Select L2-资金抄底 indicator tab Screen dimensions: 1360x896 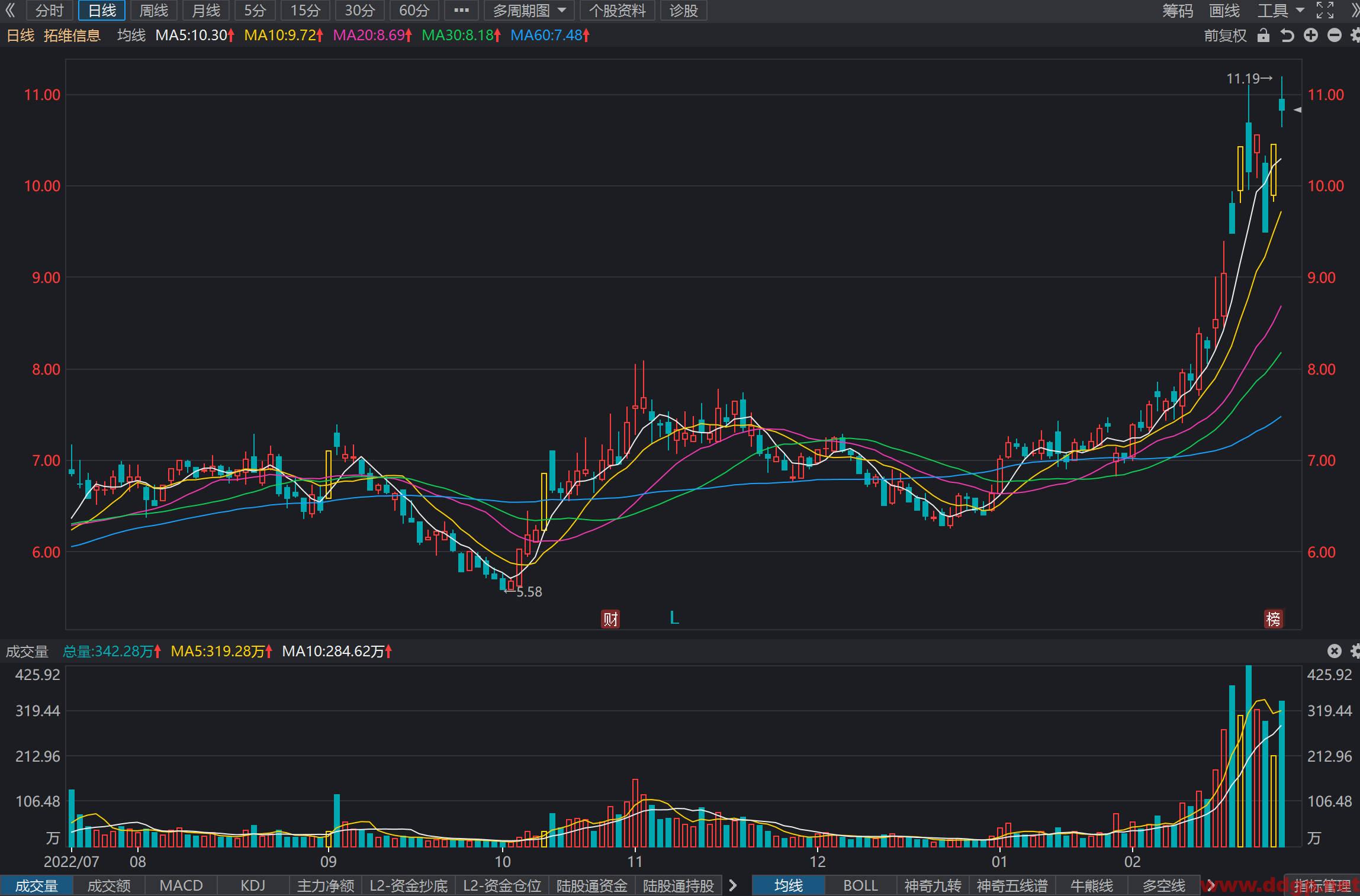pos(409,886)
